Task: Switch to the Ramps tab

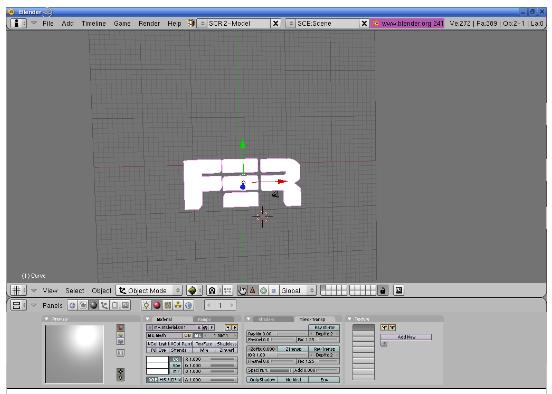Action: [x=213, y=319]
